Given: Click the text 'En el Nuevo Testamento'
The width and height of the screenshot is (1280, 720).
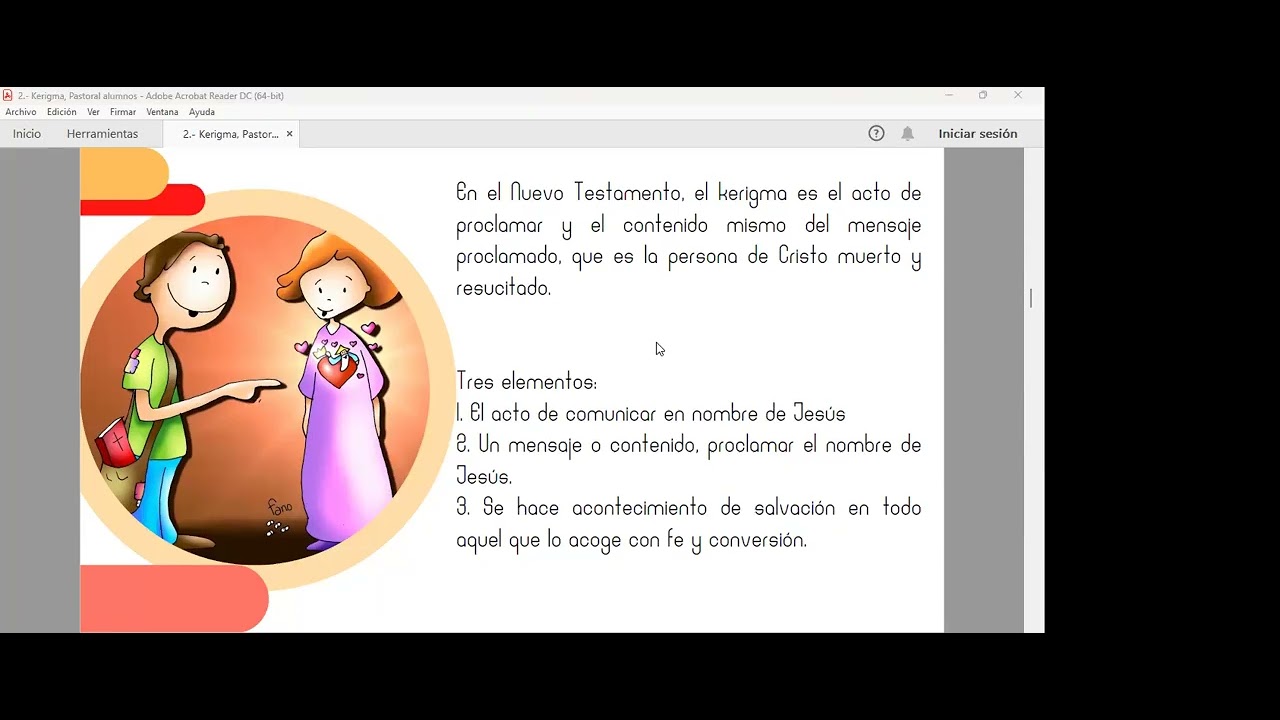Looking at the screenshot, I should pos(569,193).
